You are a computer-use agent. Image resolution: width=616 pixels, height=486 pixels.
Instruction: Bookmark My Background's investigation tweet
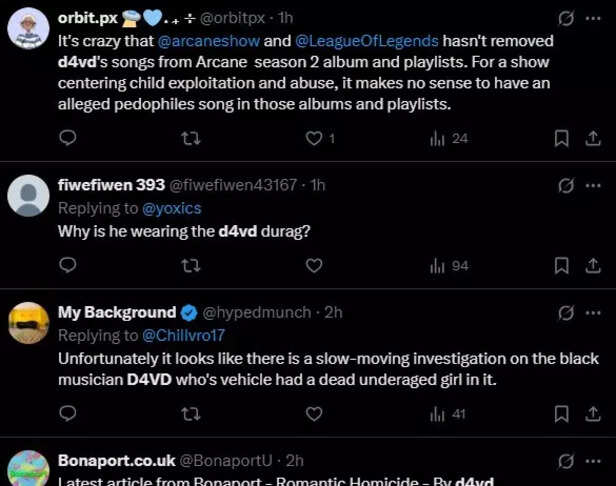pyautogui.click(x=562, y=412)
